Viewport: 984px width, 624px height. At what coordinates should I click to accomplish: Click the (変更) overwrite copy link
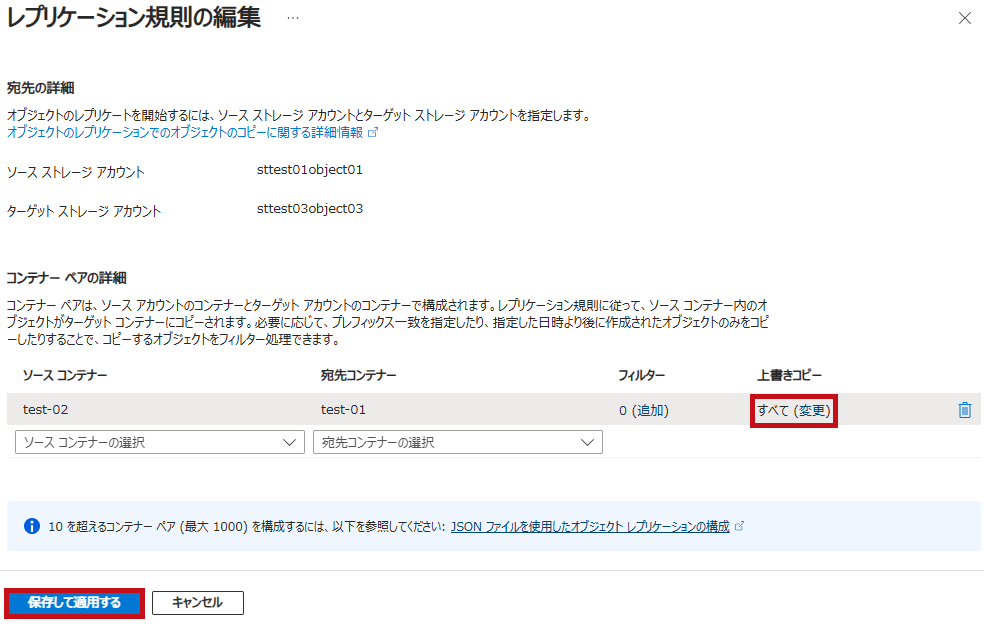[812, 411]
